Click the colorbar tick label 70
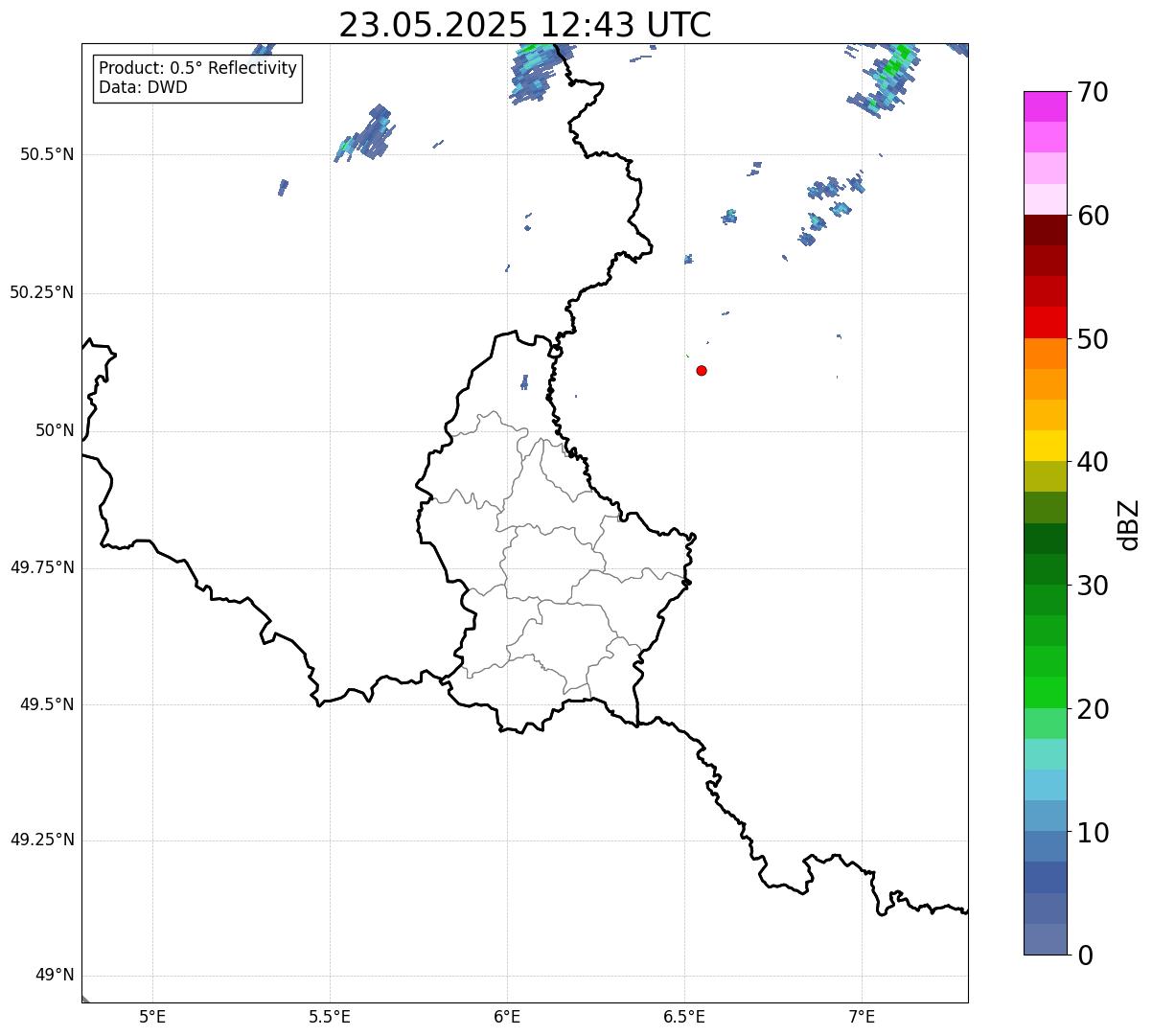 [1093, 93]
